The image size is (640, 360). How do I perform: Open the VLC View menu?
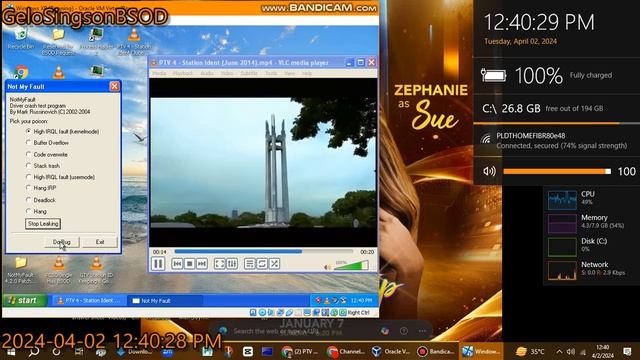(289, 73)
